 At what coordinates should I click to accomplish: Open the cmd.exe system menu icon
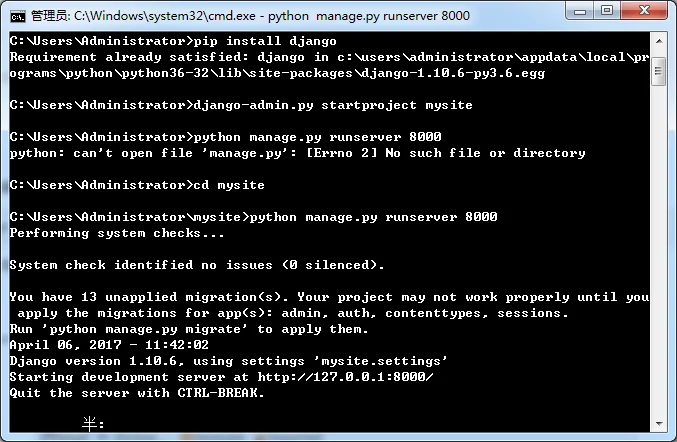coord(17,16)
